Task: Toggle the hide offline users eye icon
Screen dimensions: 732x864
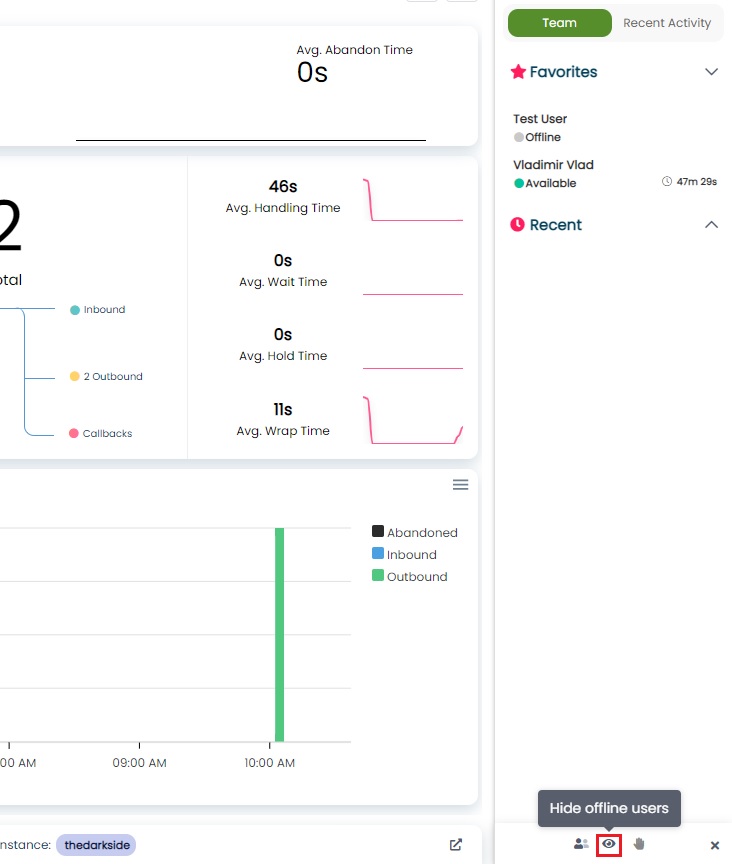Action: (x=609, y=844)
